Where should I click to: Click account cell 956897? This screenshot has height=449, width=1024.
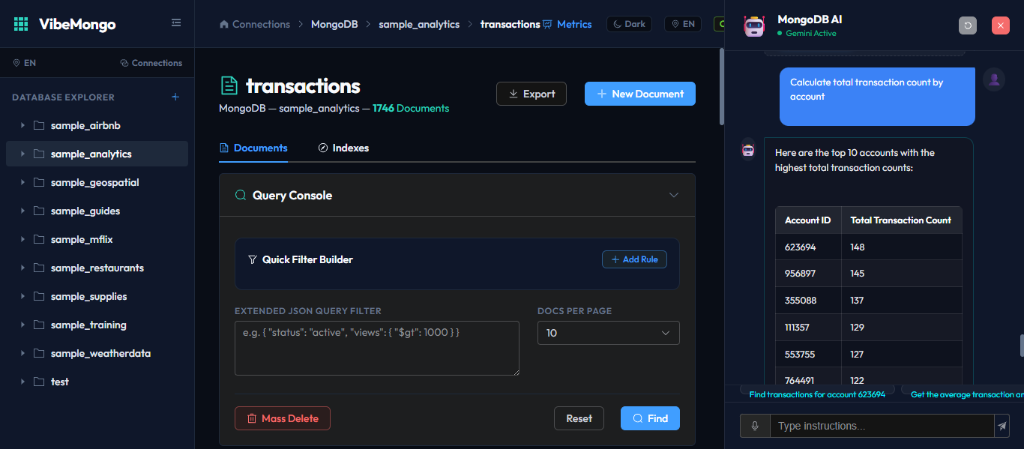point(808,273)
